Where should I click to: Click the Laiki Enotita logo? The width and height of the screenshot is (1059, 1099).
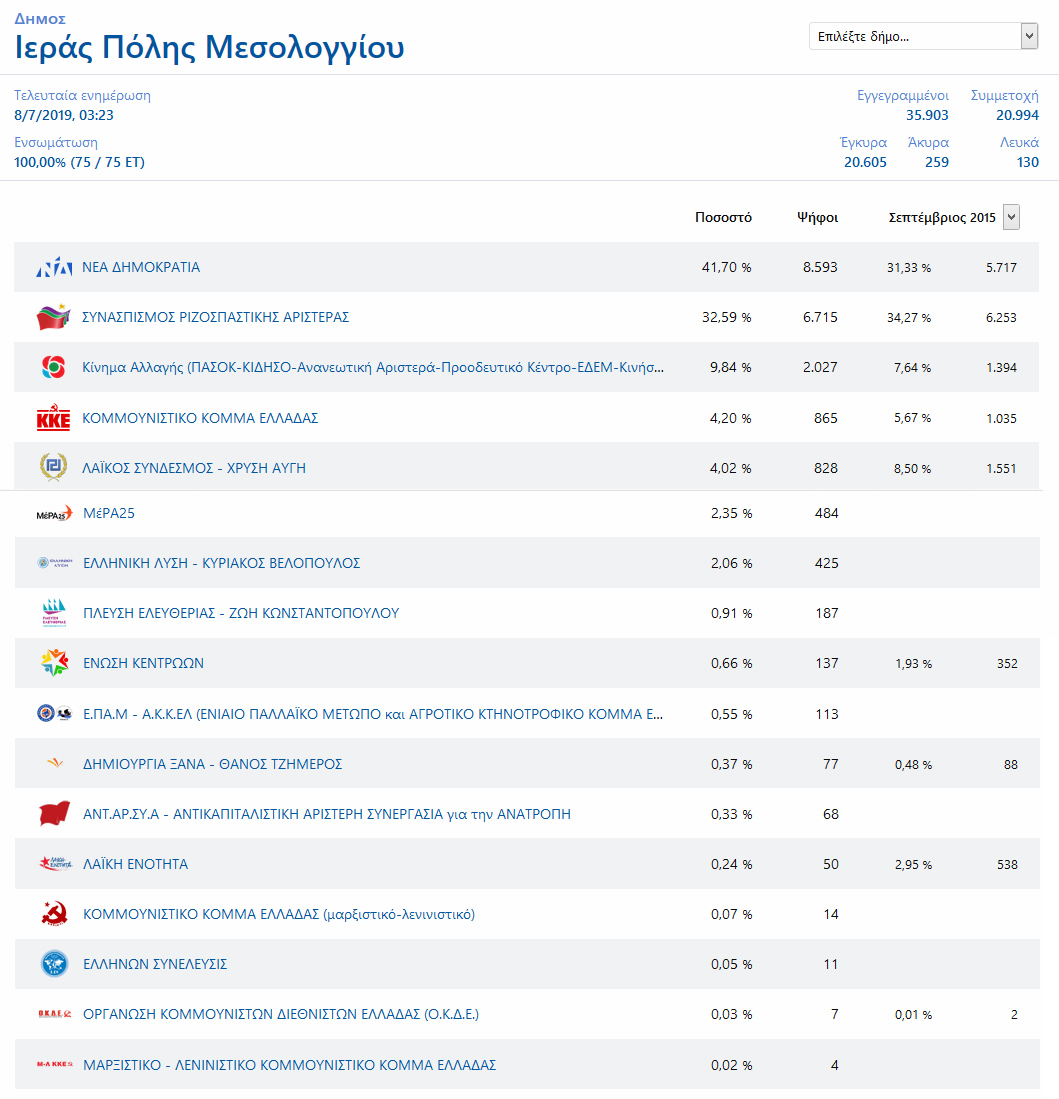click(55, 864)
